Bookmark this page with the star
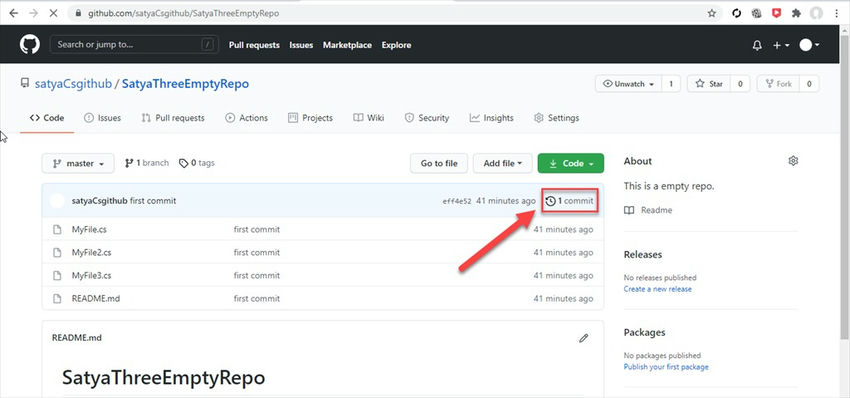 pyautogui.click(x=712, y=14)
